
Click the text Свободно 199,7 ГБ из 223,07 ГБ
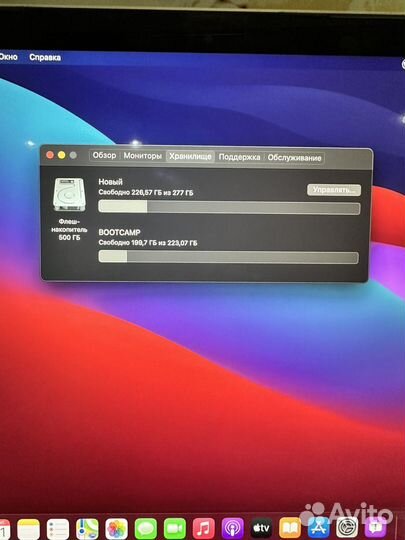click(148, 243)
